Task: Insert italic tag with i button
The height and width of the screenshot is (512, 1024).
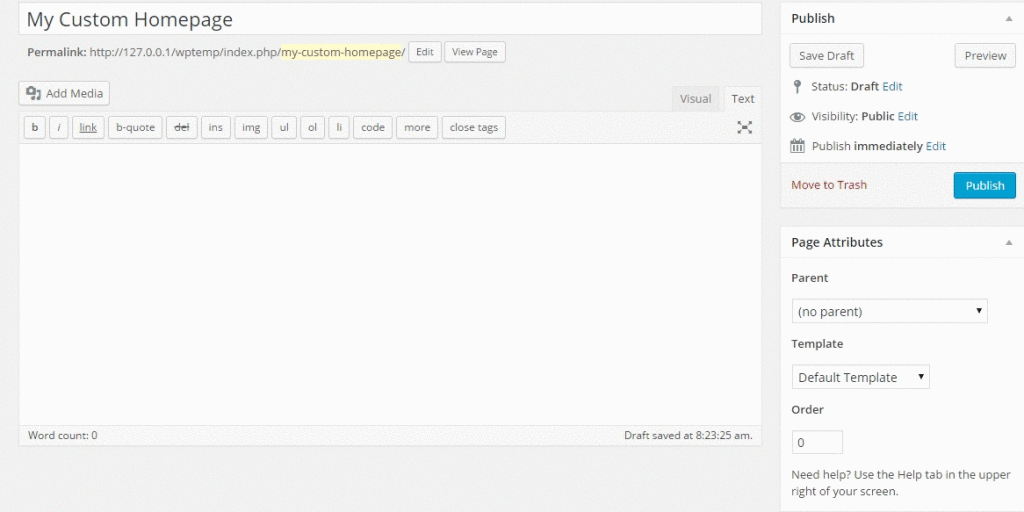Action: tap(59, 127)
